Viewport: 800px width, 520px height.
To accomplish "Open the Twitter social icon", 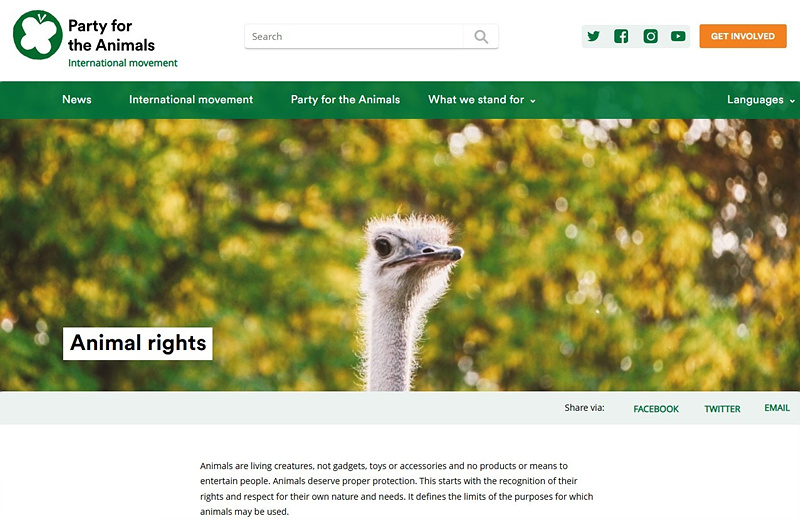I will click(593, 36).
